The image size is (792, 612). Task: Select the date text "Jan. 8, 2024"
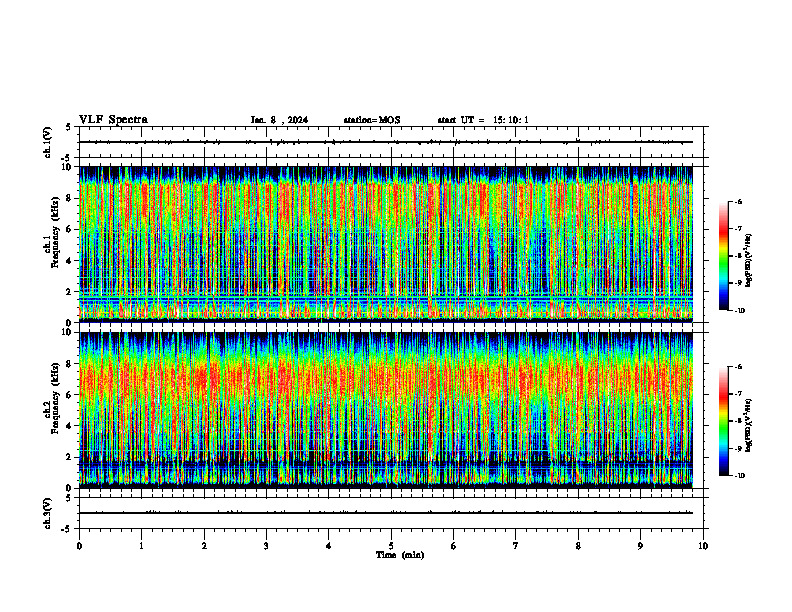click(x=279, y=120)
